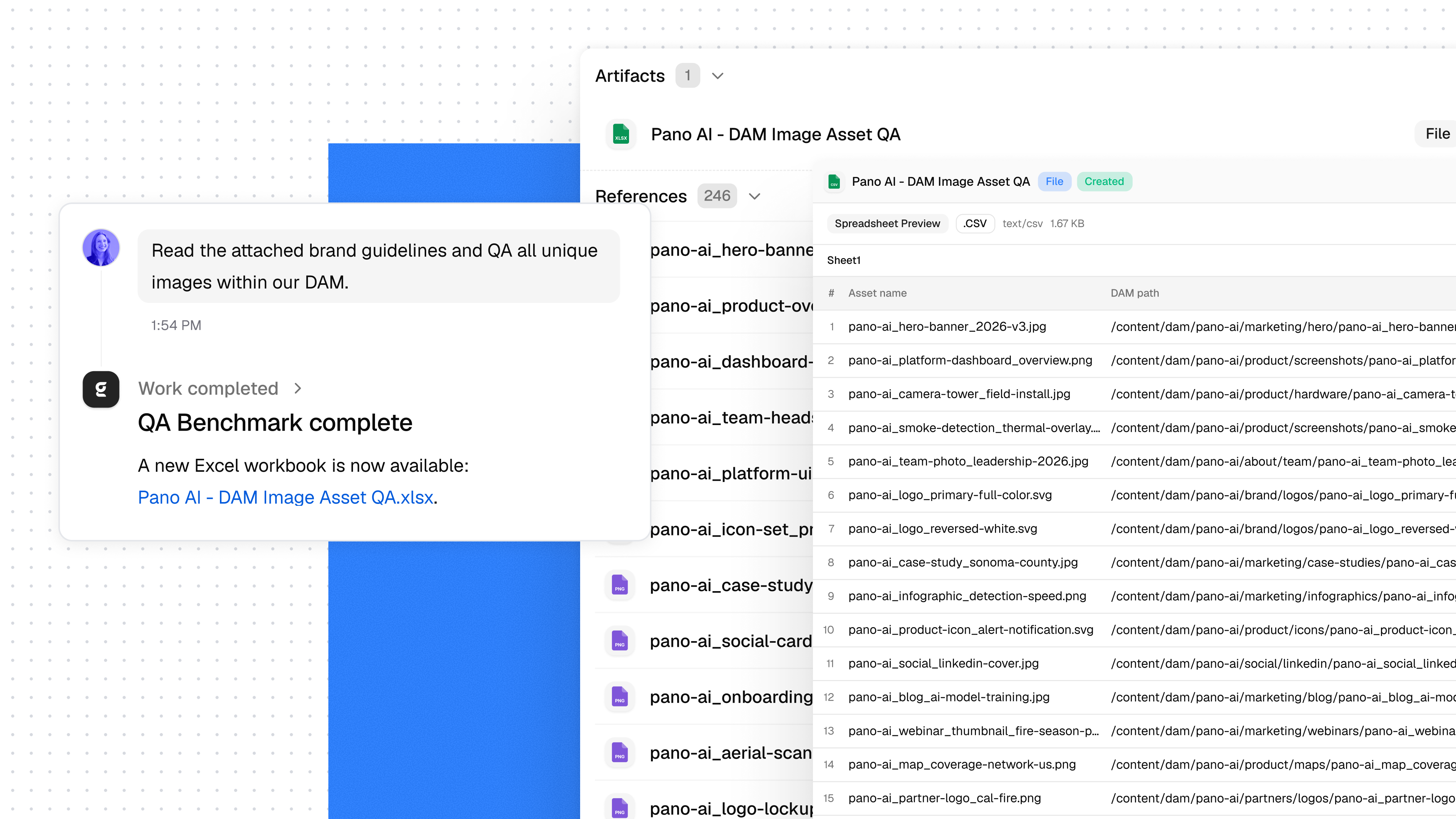Select row pano-ai_camera-tower_field-install.jpg

[x=1134, y=394]
